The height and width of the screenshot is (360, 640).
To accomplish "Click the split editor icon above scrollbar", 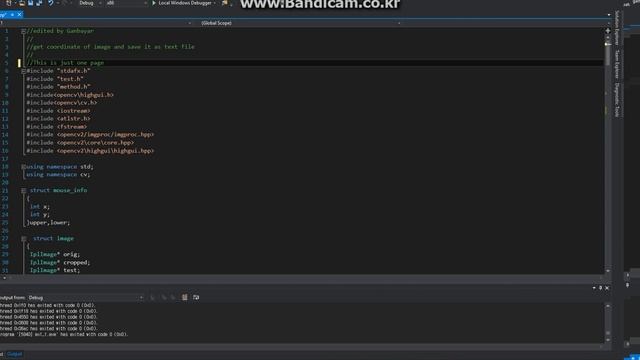I will point(607,31).
